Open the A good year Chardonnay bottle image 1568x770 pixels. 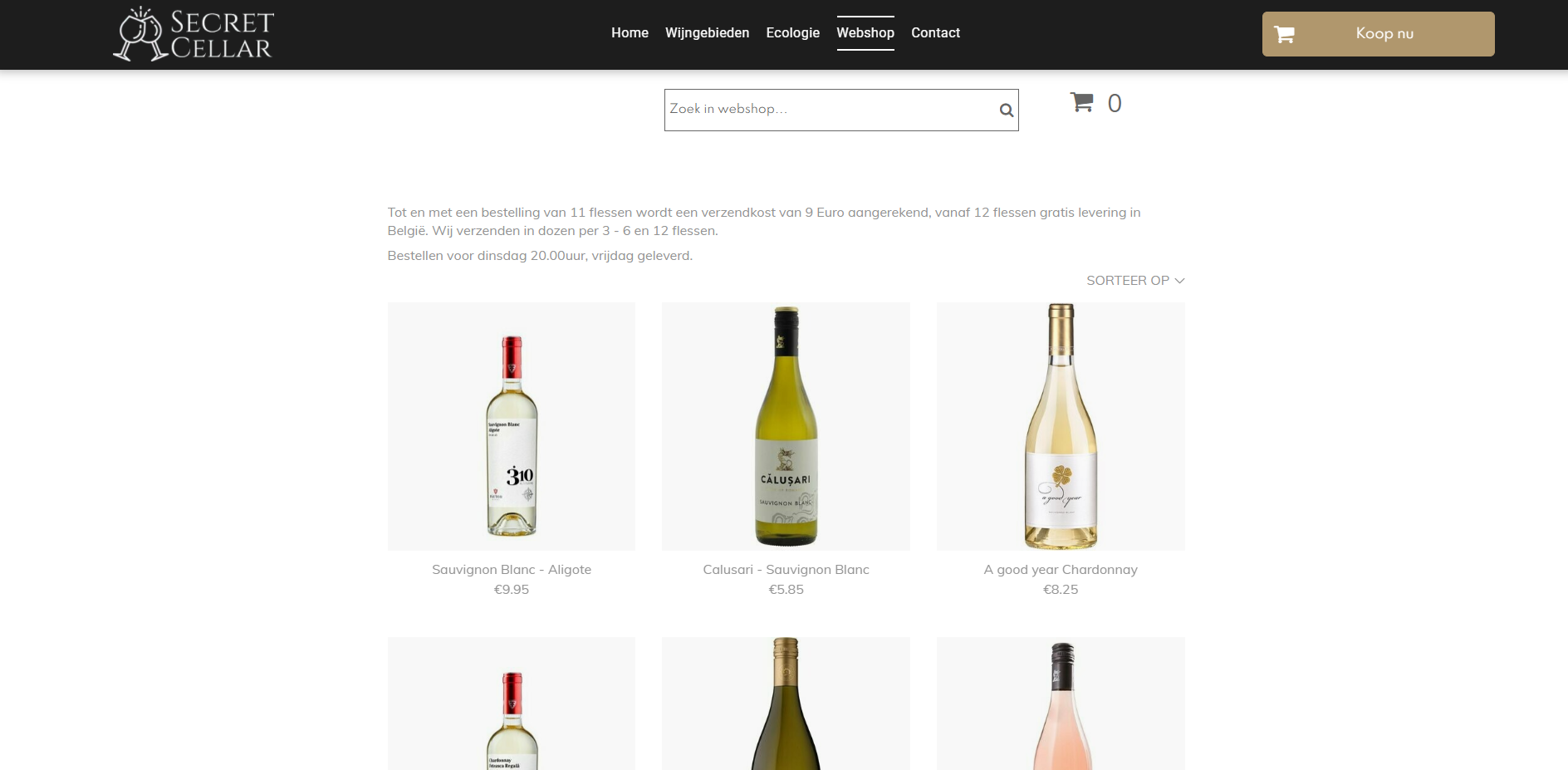(1061, 426)
